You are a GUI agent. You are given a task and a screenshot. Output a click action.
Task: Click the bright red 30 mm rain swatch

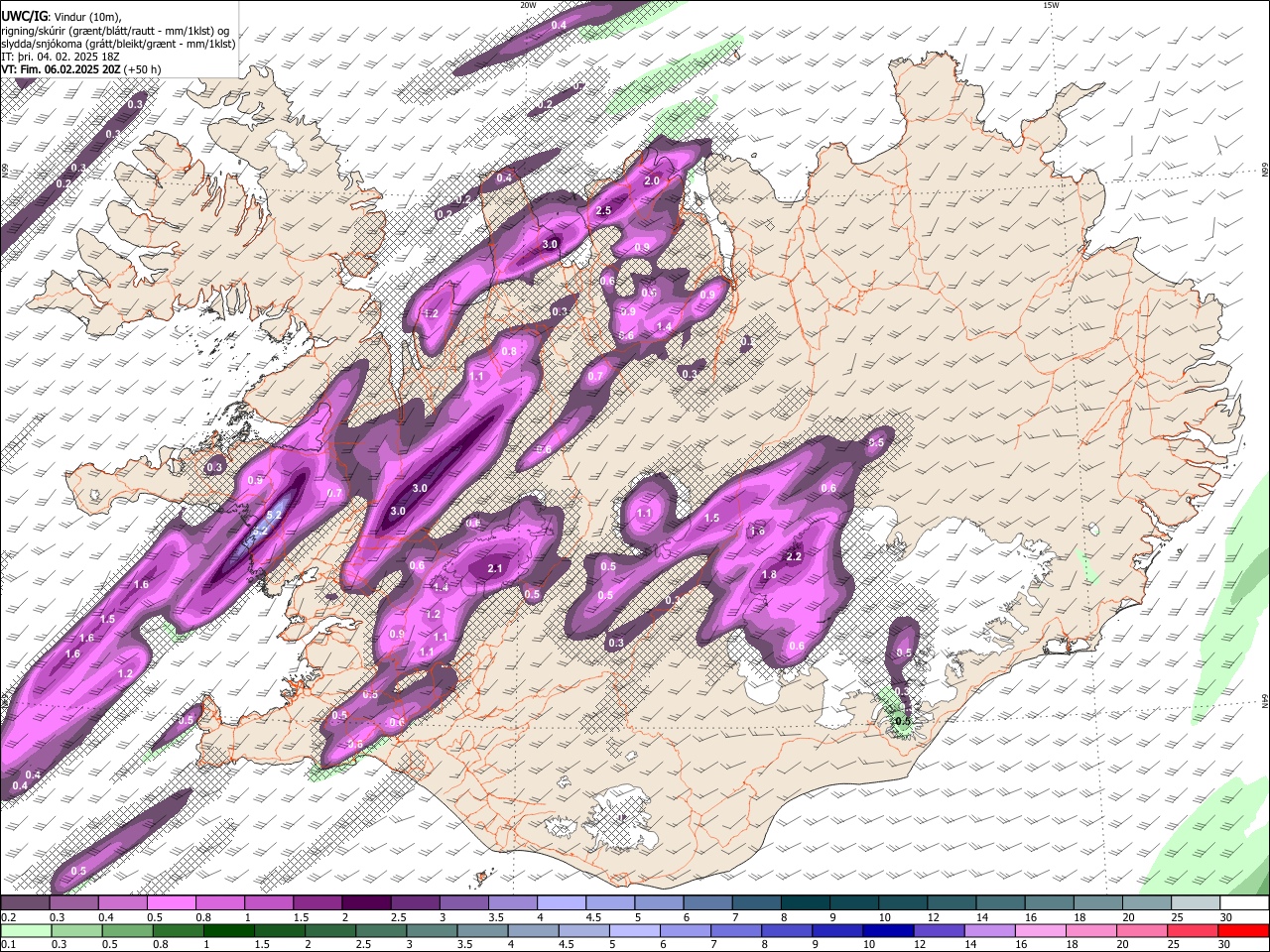coord(1244,931)
